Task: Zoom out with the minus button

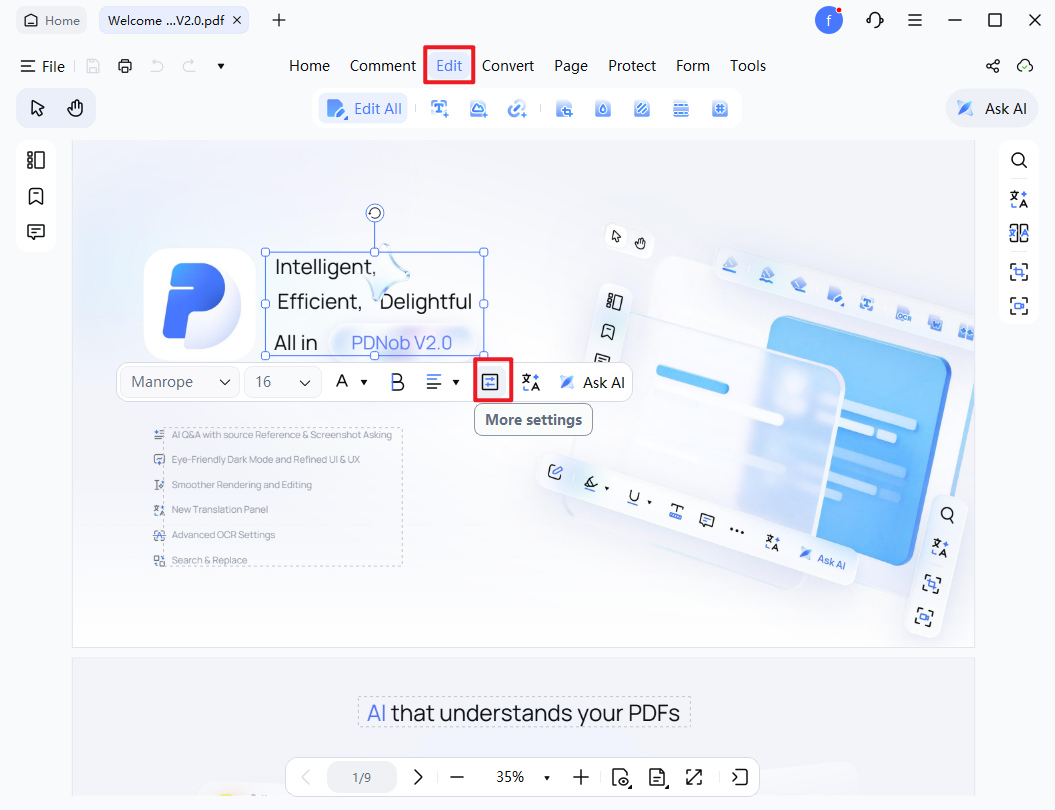Action: point(457,777)
